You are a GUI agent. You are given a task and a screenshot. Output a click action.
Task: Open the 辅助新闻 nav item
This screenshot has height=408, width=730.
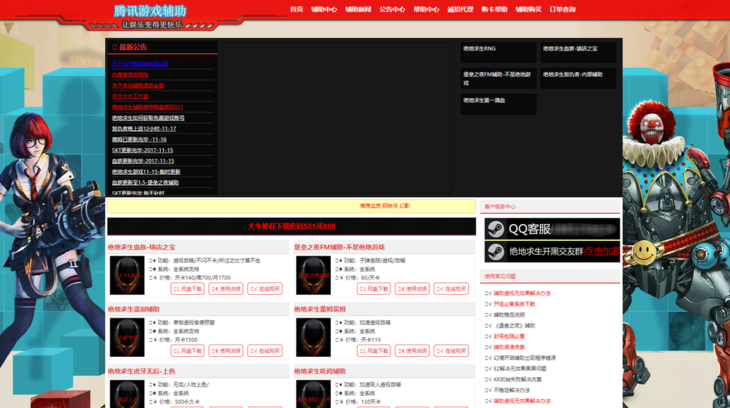pos(358,9)
